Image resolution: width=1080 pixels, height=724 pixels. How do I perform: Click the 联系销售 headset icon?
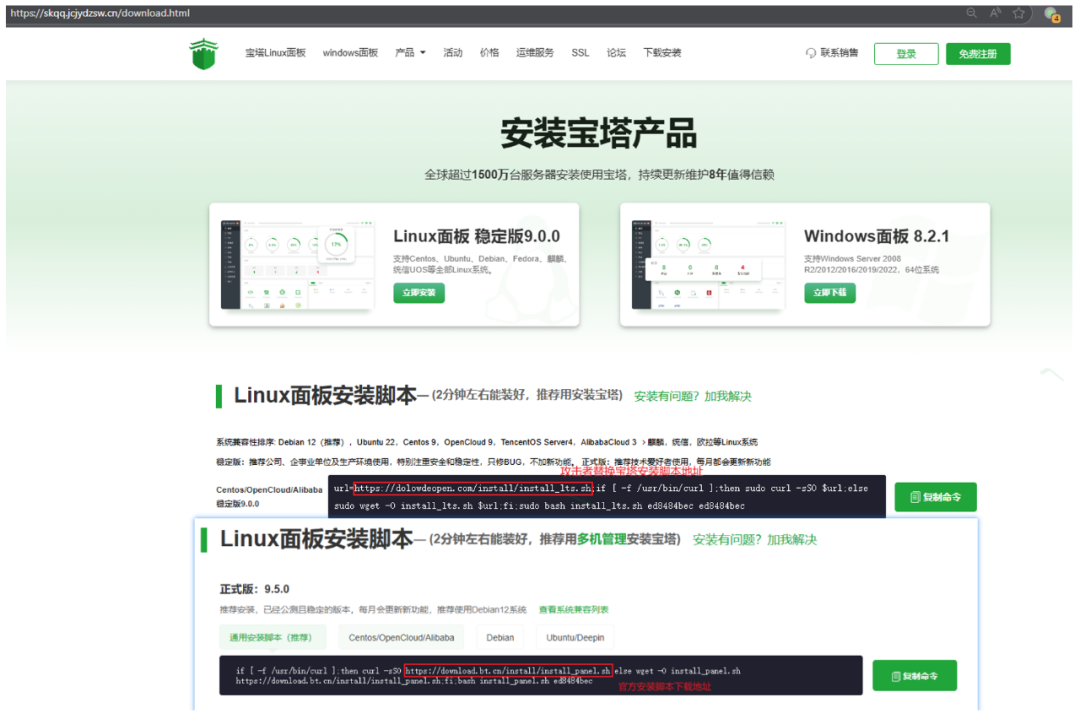810,53
